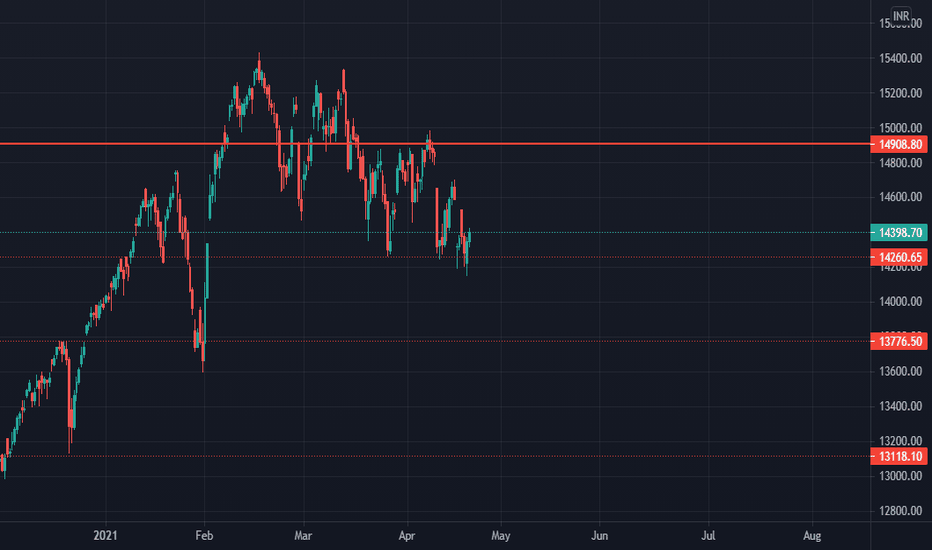Click the 15000.00 price scale value

(x=900, y=128)
